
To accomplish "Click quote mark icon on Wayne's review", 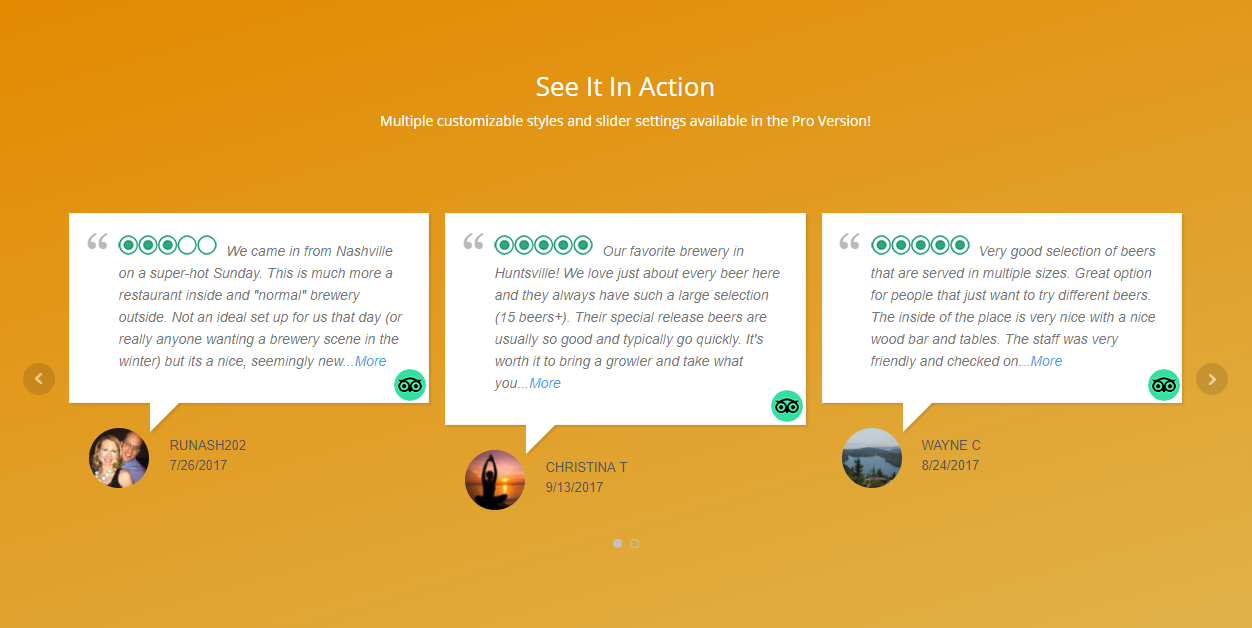I will (x=849, y=242).
